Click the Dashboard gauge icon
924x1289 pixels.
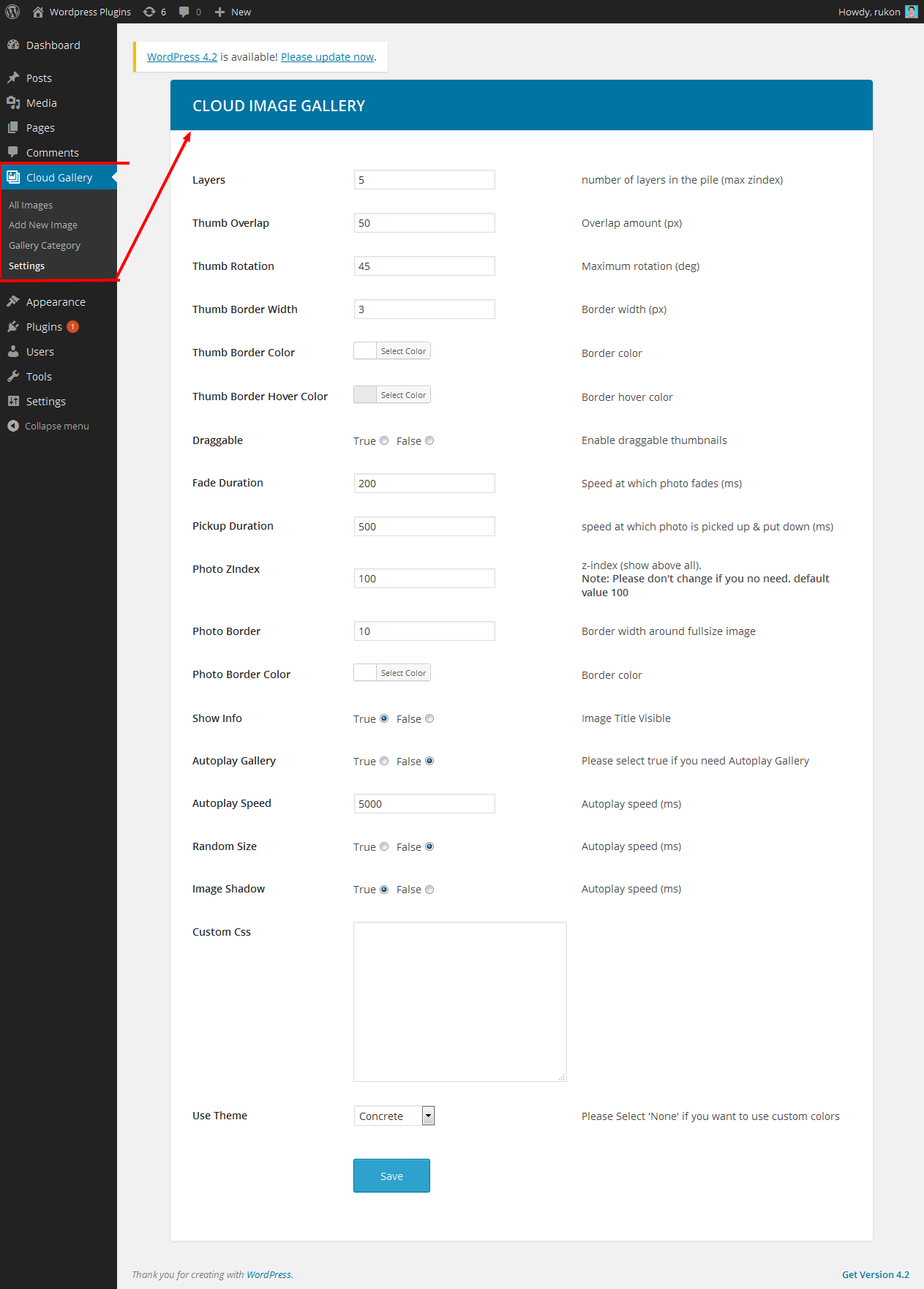pyautogui.click(x=13, y=45)
